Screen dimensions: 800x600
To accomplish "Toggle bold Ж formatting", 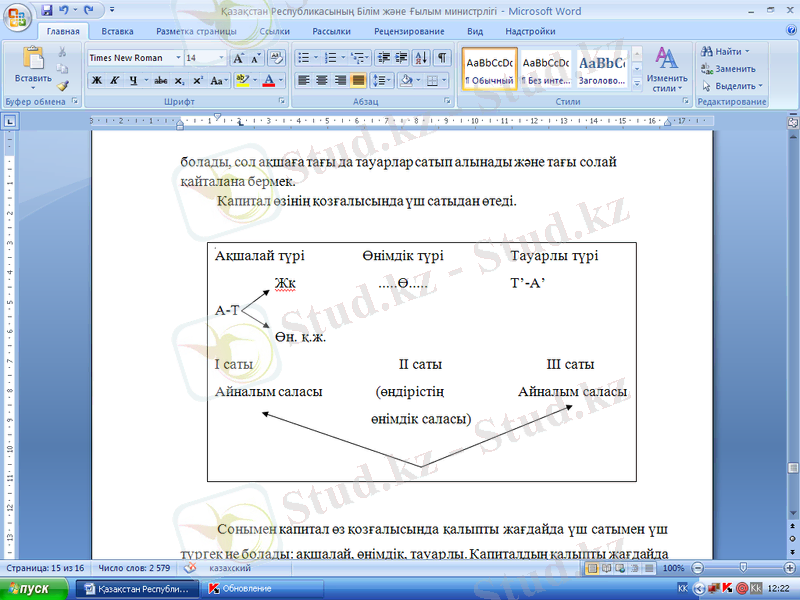I will tap(96, 81).
